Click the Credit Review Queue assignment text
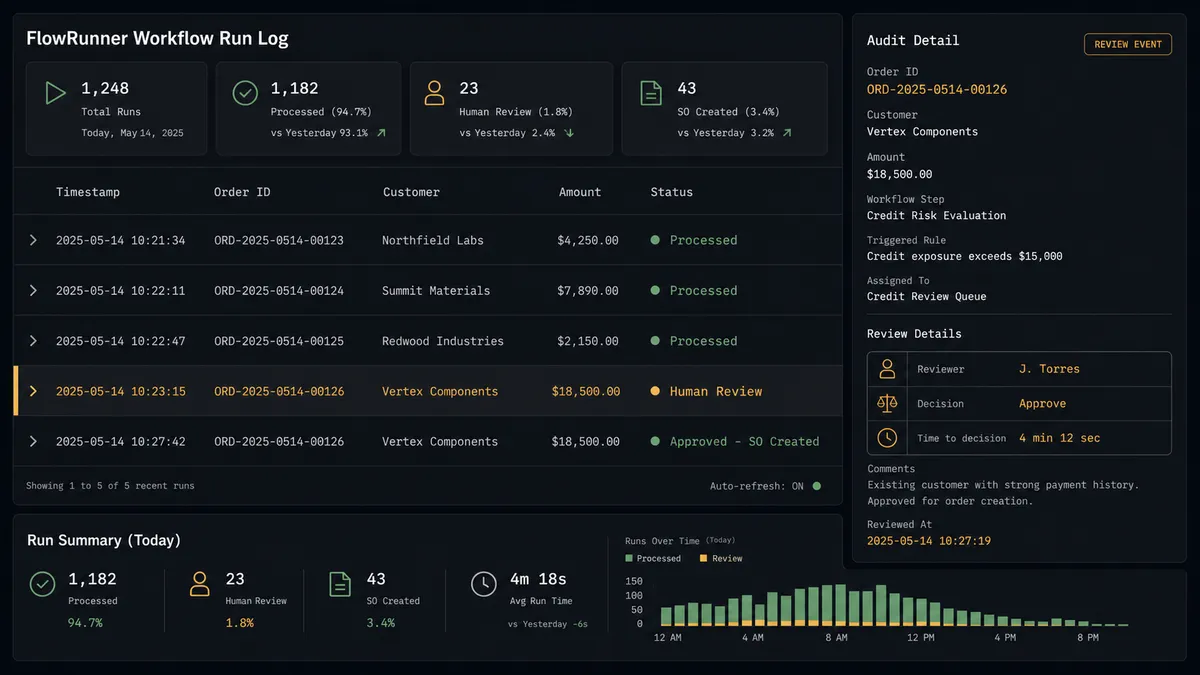 pos(927,296)
